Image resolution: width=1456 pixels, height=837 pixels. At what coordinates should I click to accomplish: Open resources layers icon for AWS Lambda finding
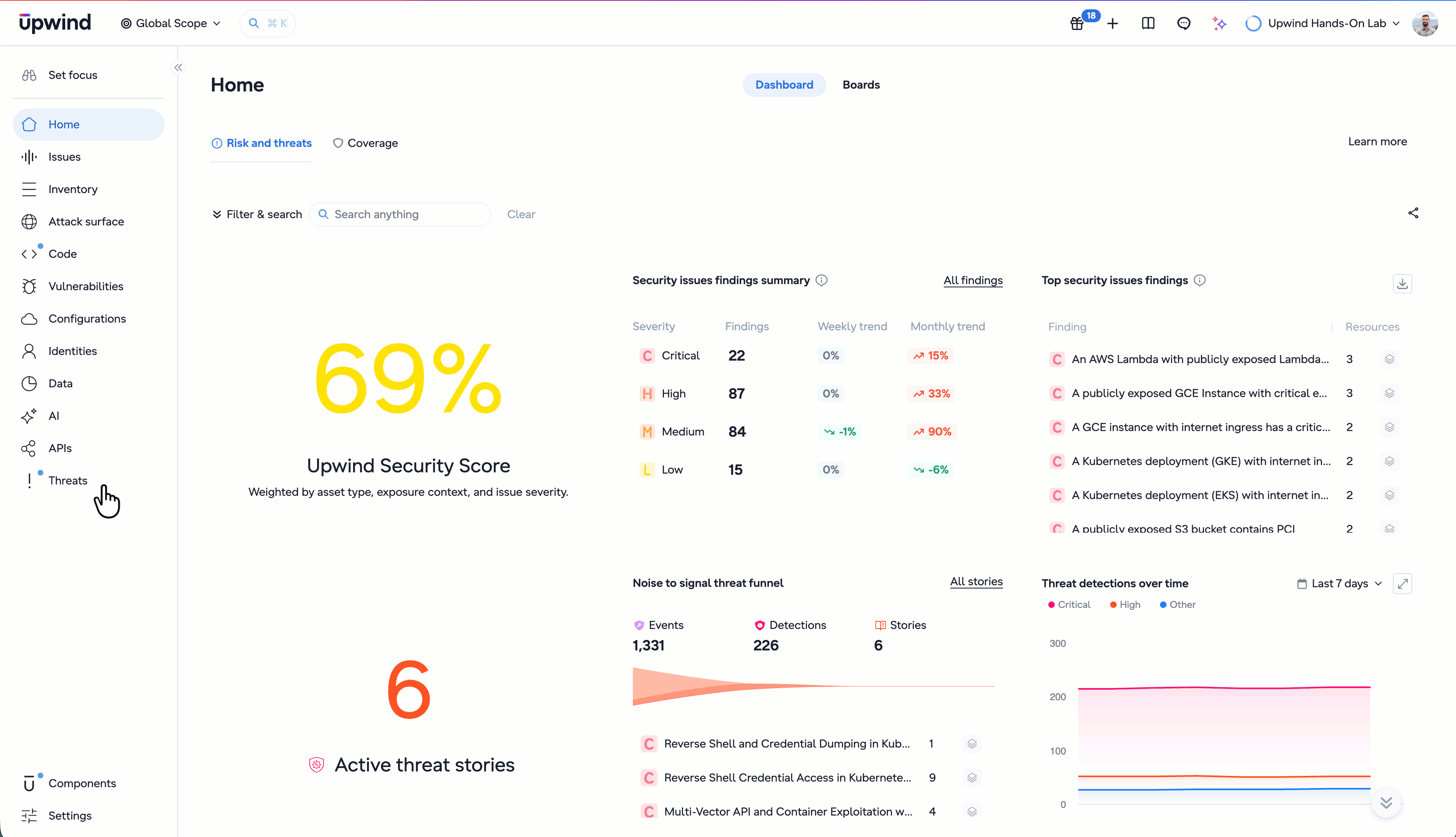1389,359
